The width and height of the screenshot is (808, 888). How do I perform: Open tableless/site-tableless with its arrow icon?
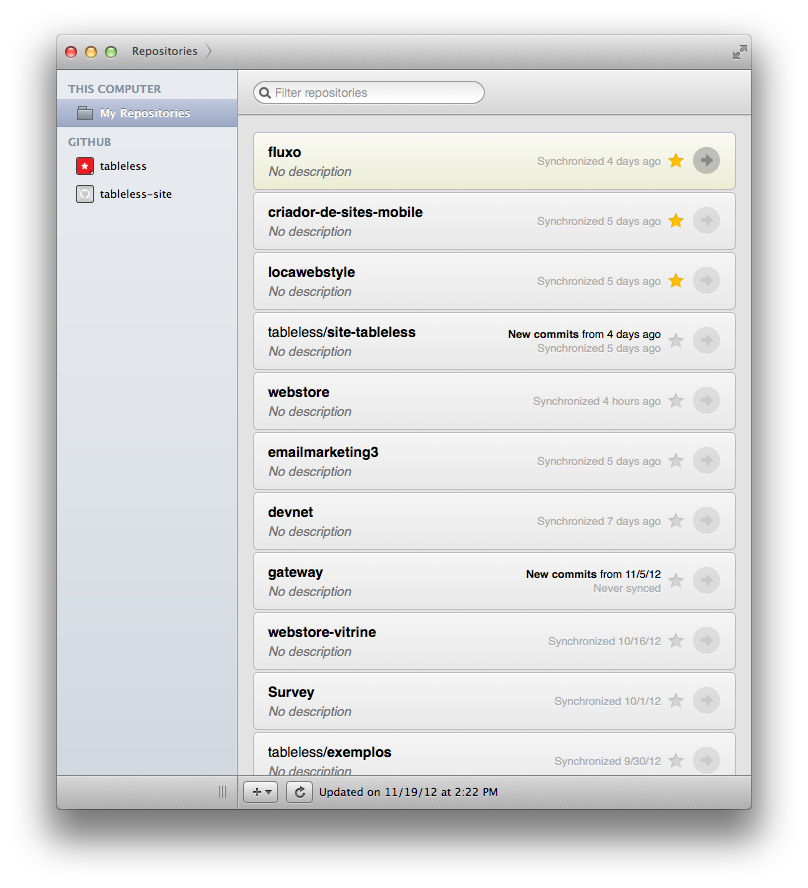[706, 341]
